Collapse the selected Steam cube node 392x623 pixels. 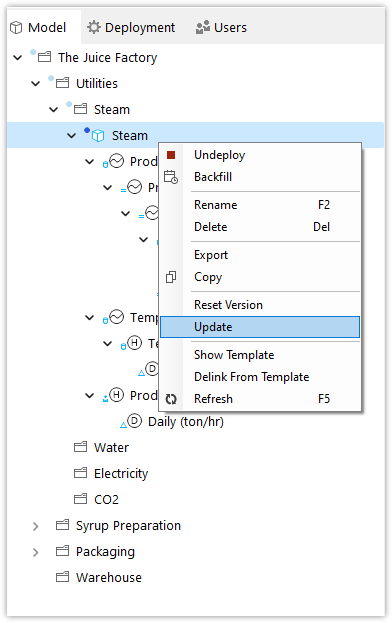coord(71,135)
